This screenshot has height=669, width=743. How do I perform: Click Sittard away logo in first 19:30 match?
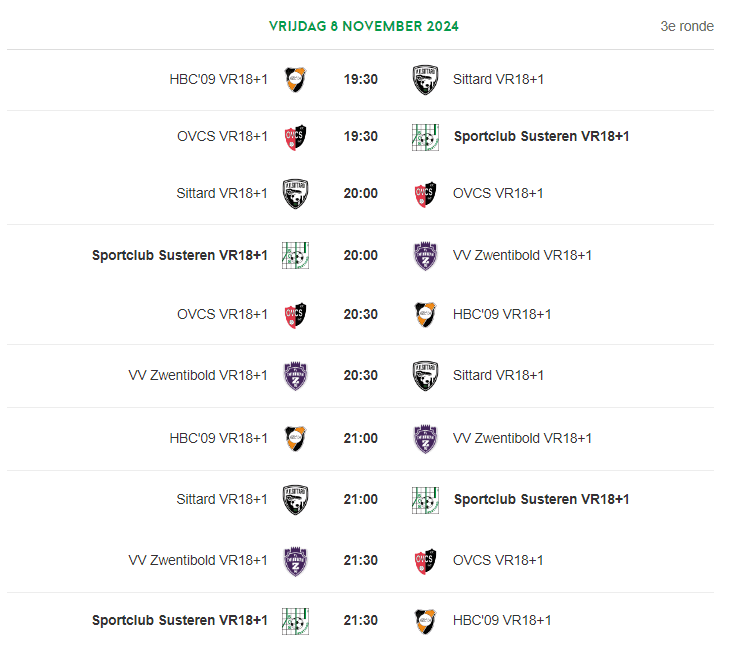coord(425,79)
